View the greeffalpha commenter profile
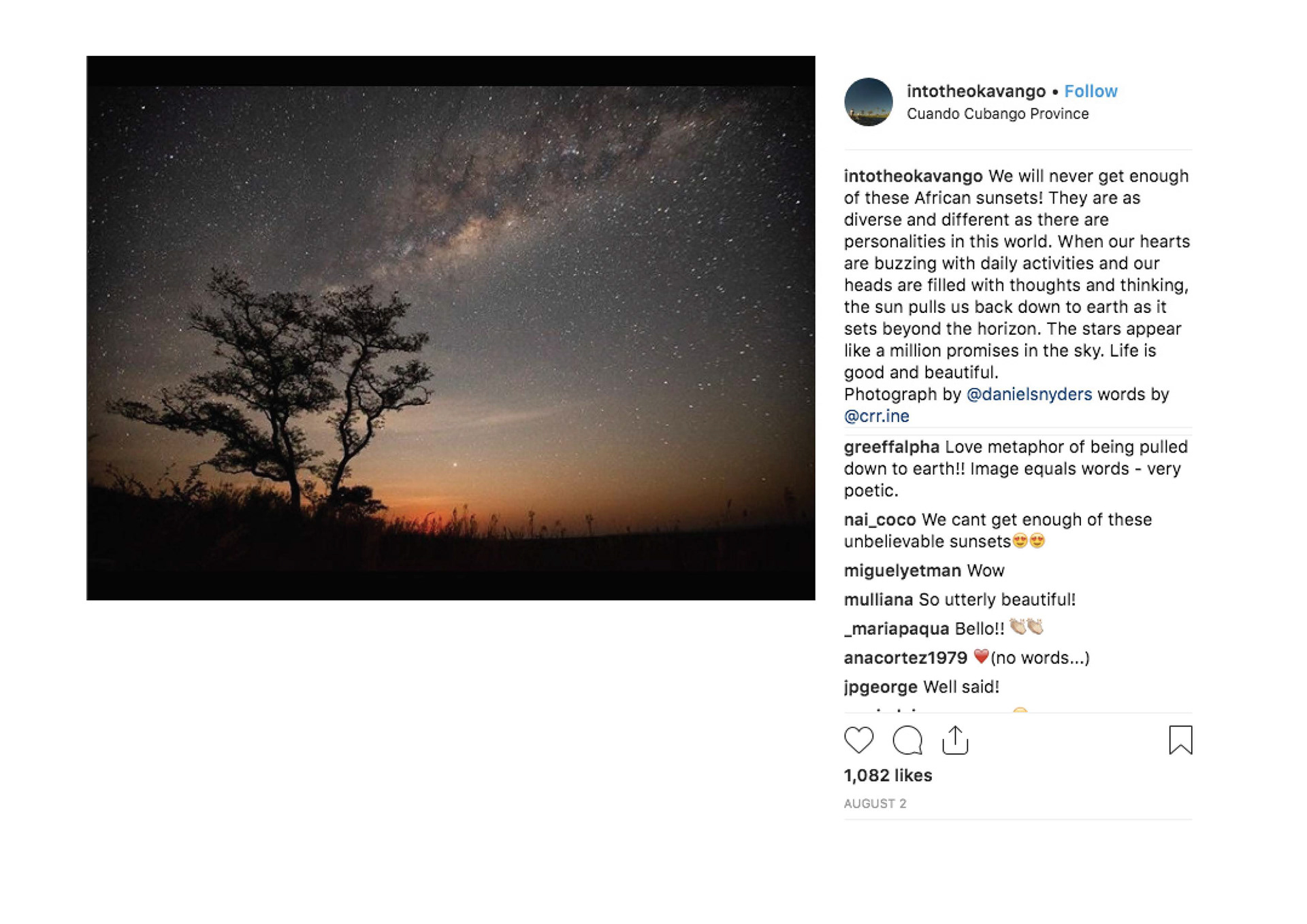The width and height of the screenshot is (1307, 924). [x=891, y=447]
